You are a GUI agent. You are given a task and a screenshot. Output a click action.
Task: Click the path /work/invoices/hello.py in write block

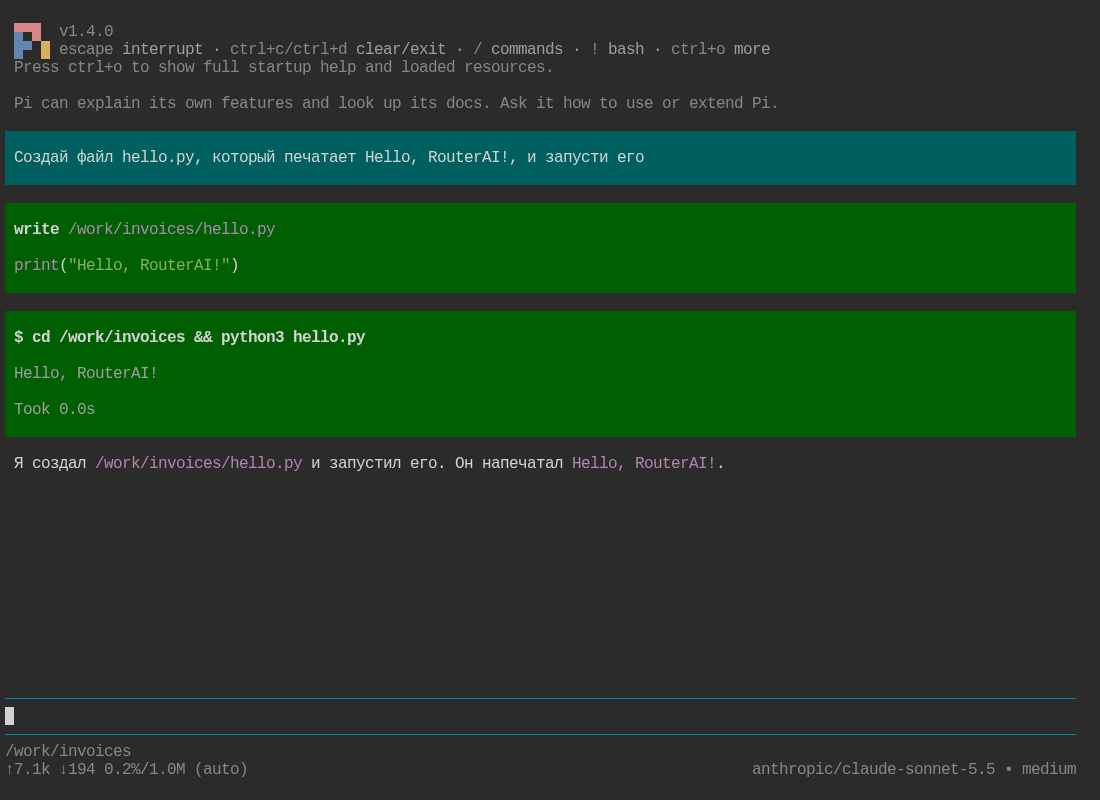click(171, 229)
